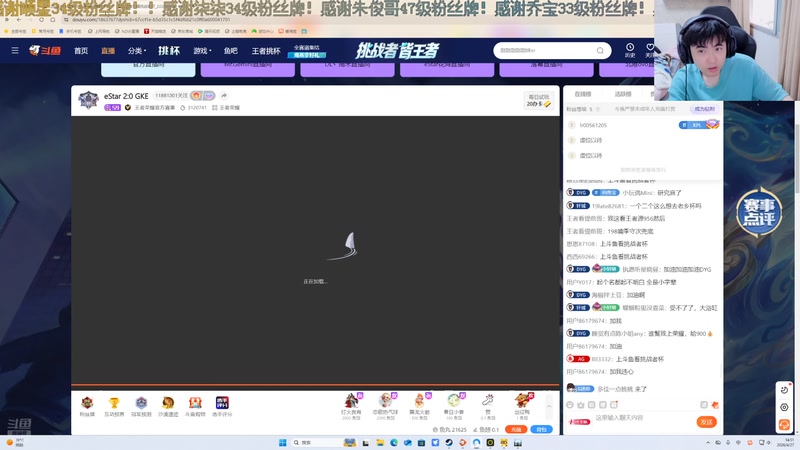Send the 出征狗 gift

coord(523,406)
